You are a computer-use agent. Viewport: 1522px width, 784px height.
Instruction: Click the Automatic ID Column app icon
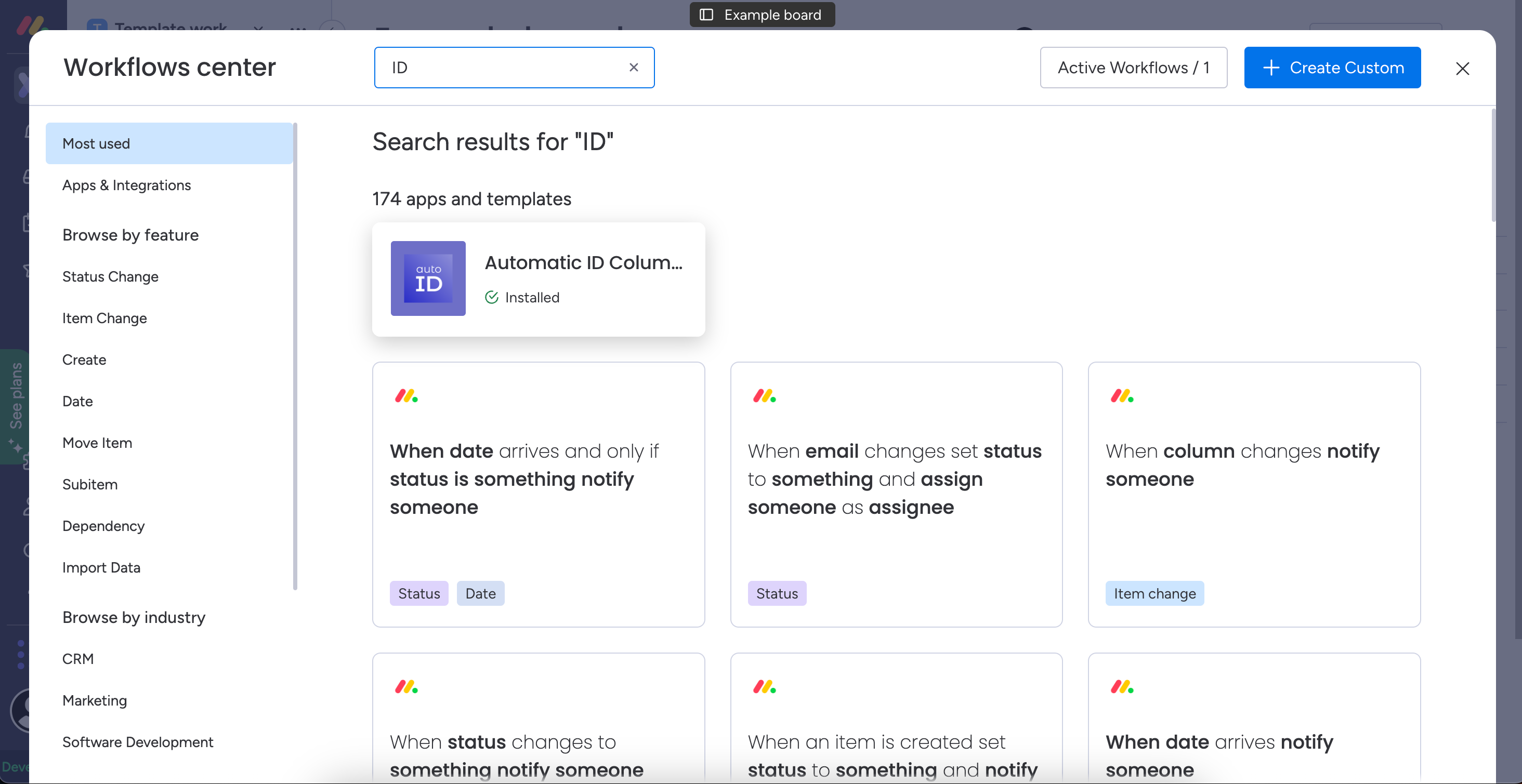point(428,278)
